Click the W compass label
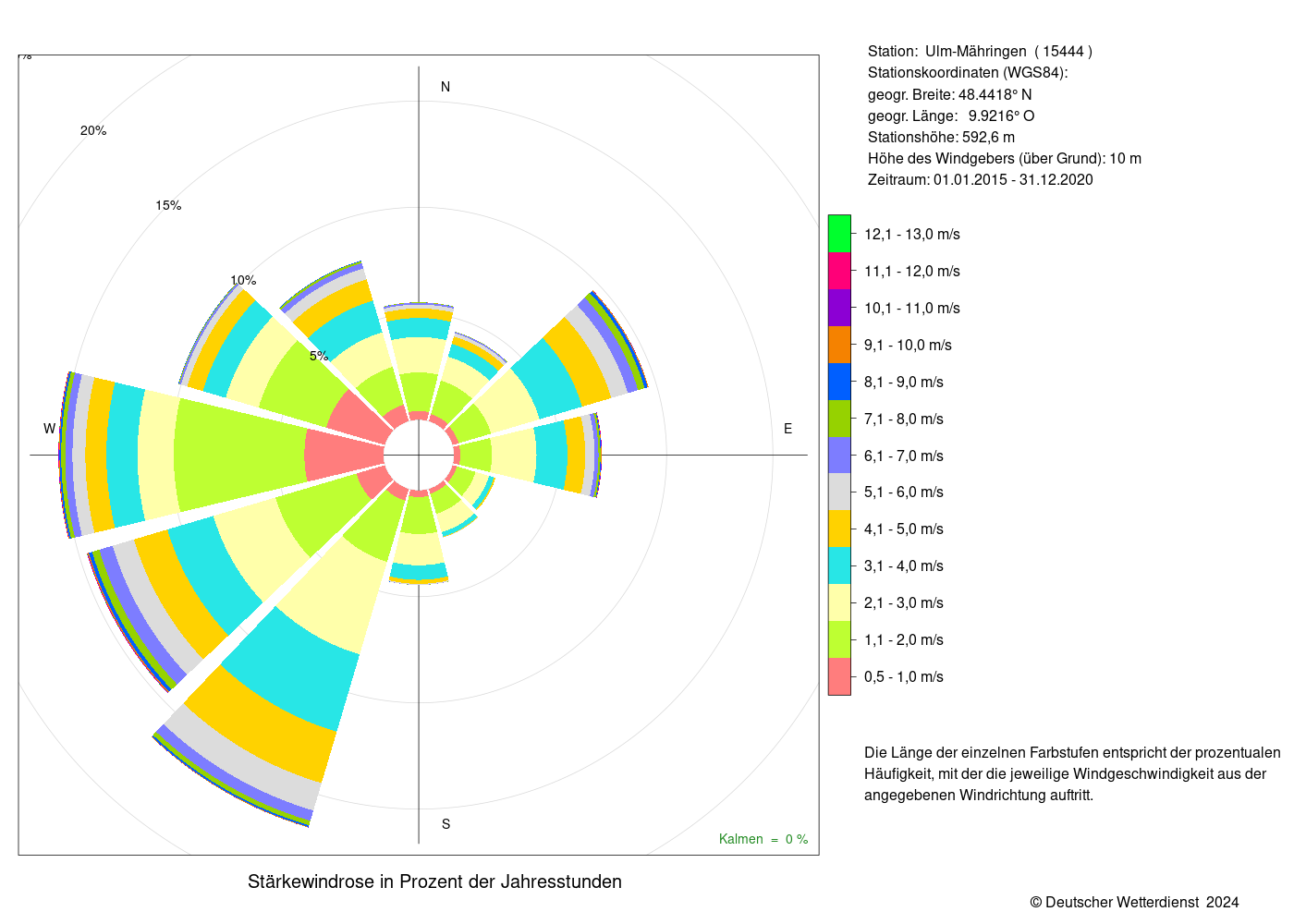This screenshot has width=1294, height=924. coord(50,429)
